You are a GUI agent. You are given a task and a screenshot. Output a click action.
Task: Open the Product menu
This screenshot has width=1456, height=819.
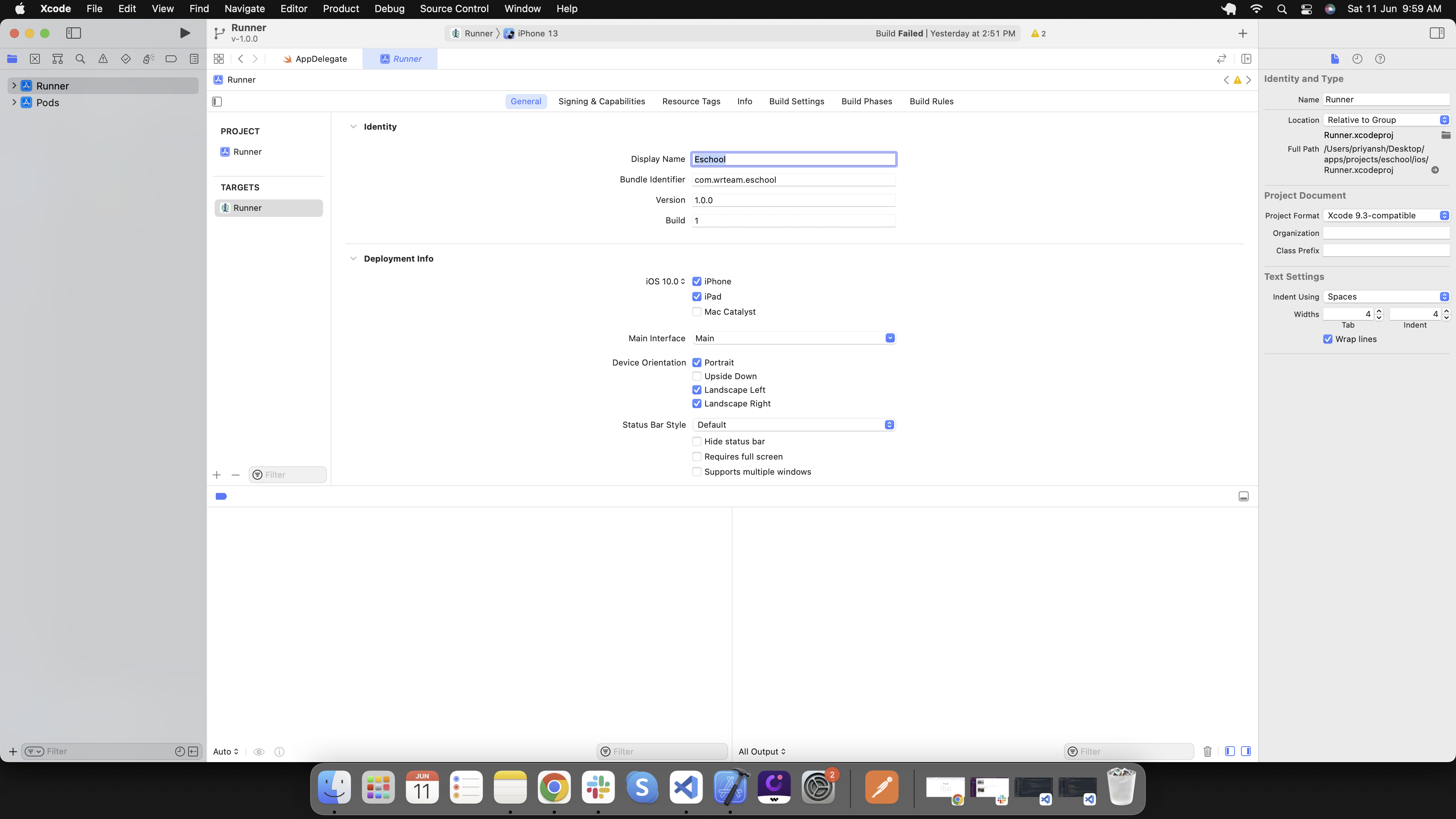[341, 8]
